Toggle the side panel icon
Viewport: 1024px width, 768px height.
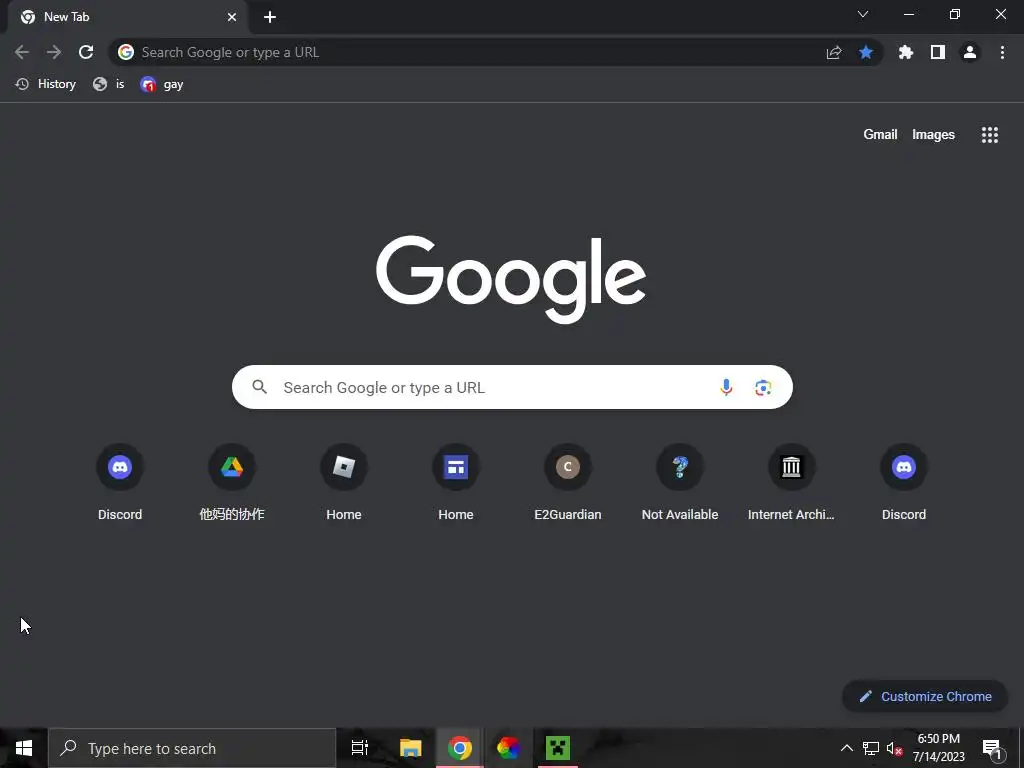(938, 52)
